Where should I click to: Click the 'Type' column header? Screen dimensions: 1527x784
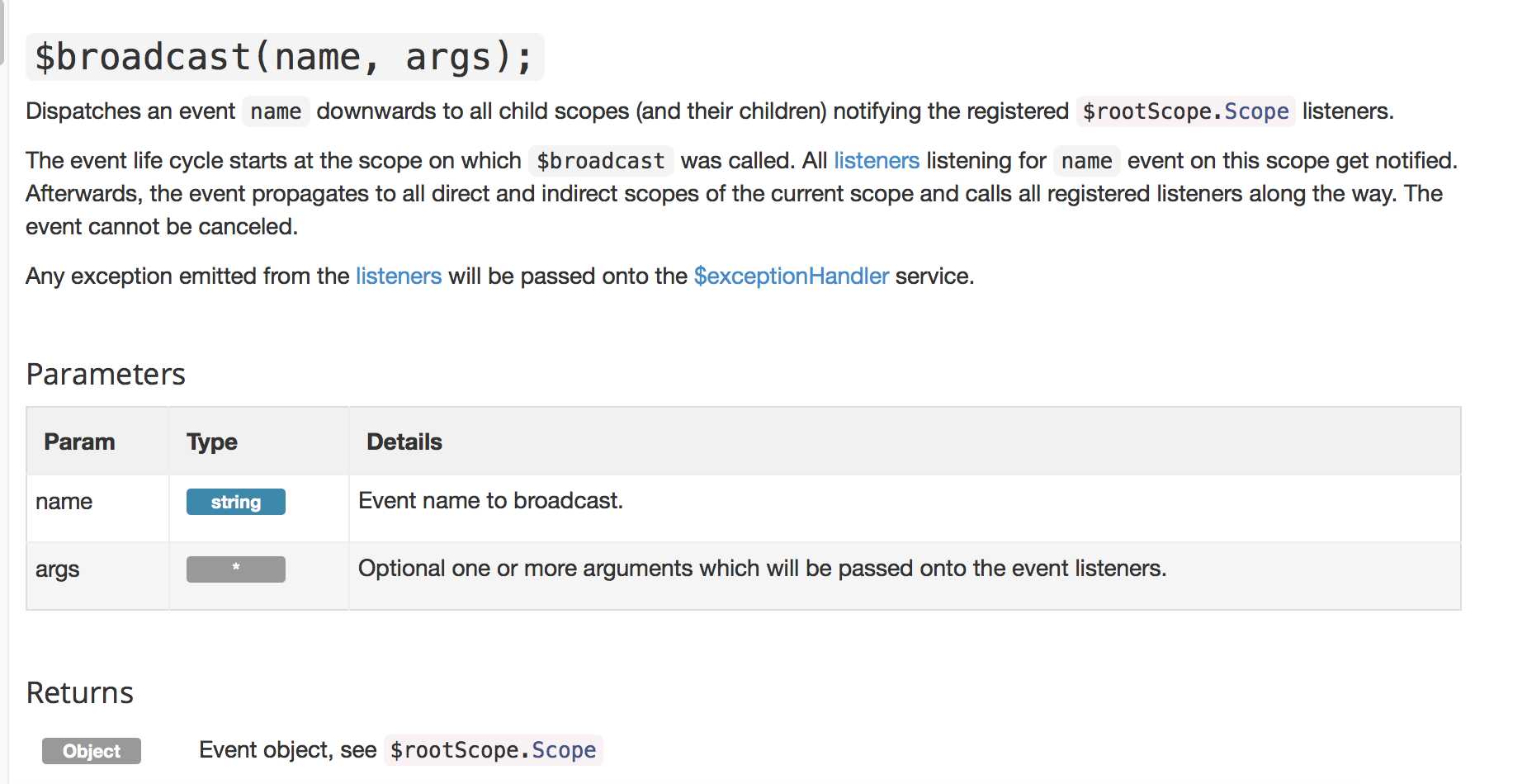[212, 442]
